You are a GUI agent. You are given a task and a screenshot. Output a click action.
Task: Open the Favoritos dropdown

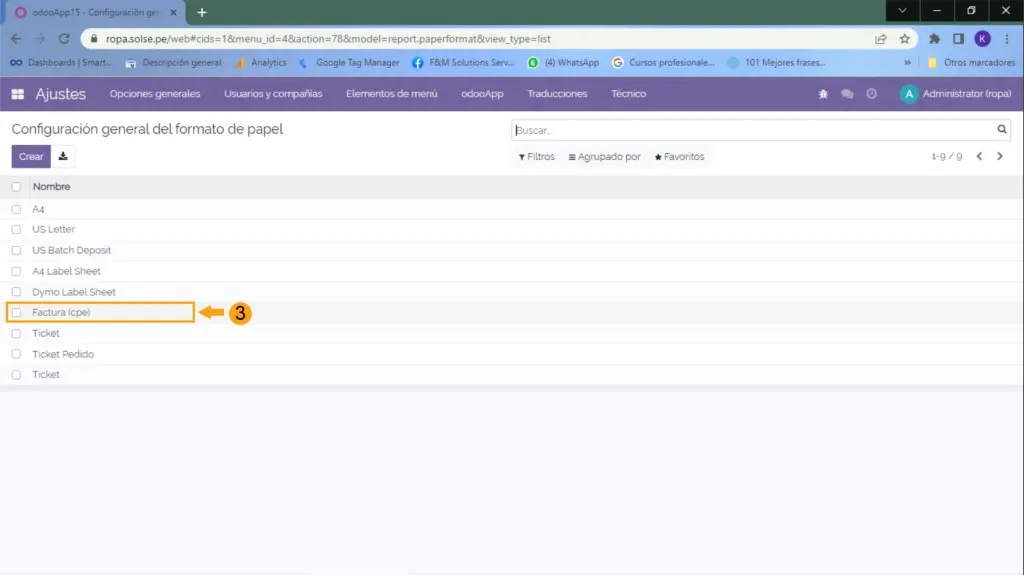pyautogui.click(x=679, y=157)
